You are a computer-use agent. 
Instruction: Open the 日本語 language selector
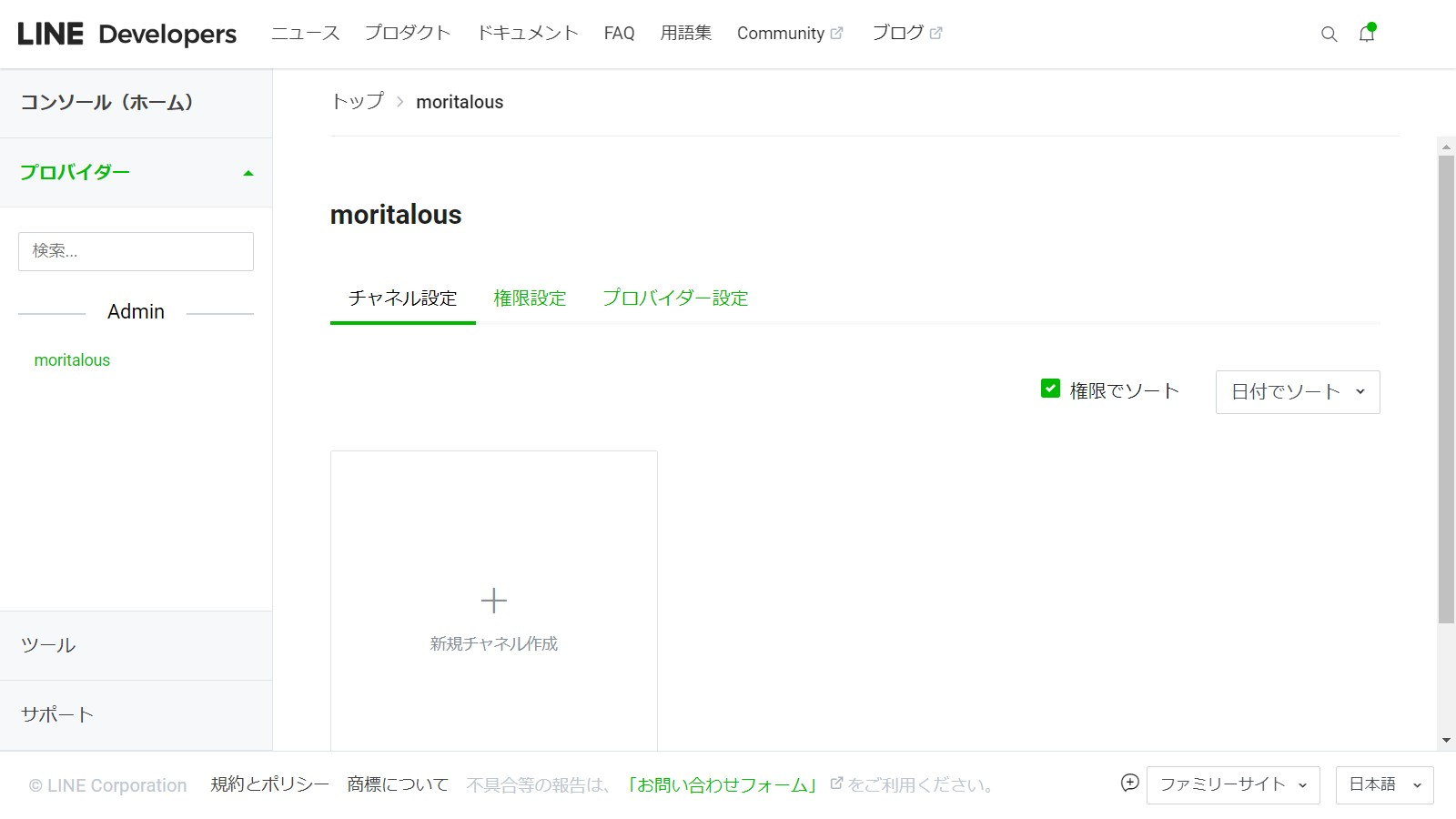point(1383,785)
